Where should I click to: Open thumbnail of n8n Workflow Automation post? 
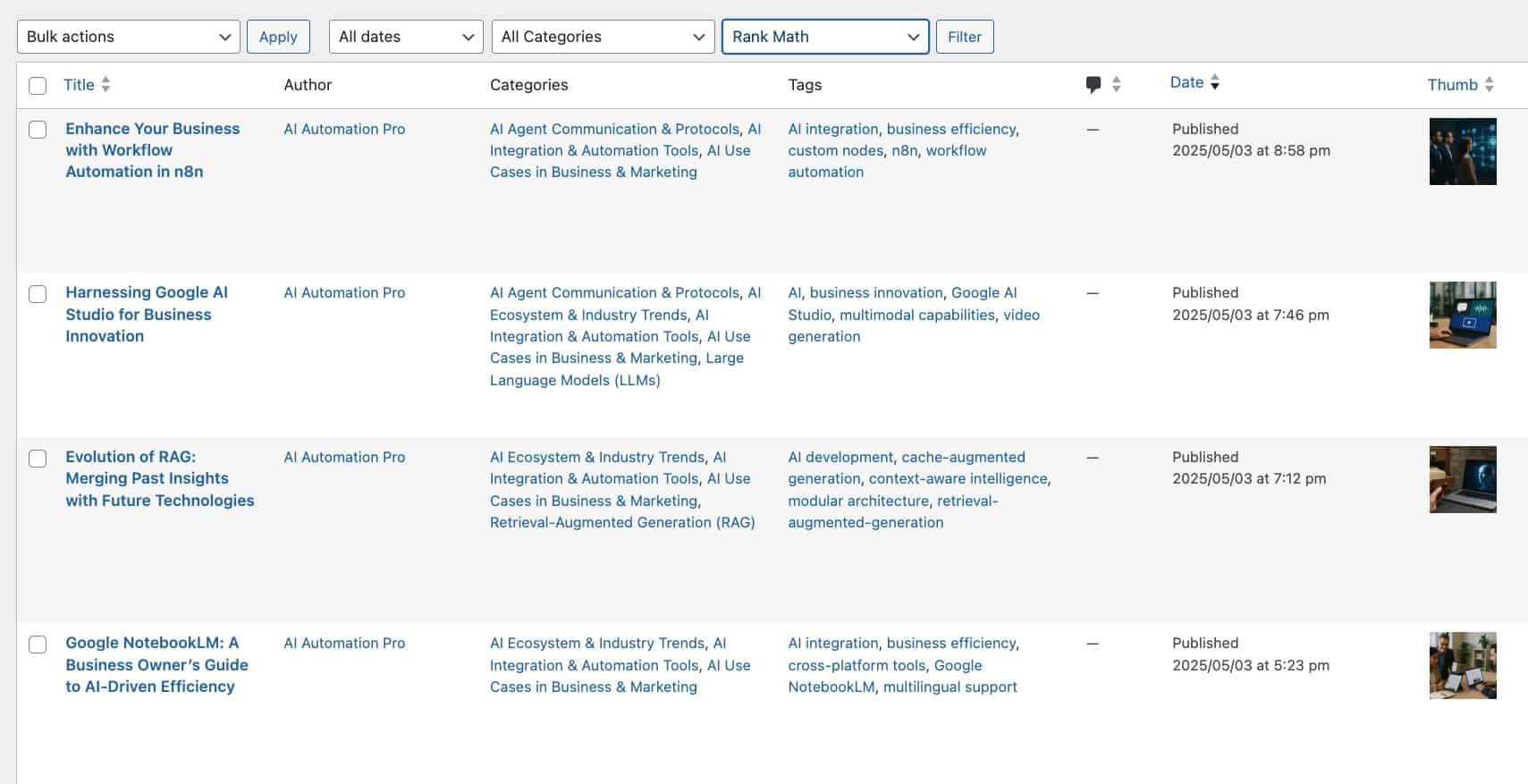click(x=1463, y=151)
